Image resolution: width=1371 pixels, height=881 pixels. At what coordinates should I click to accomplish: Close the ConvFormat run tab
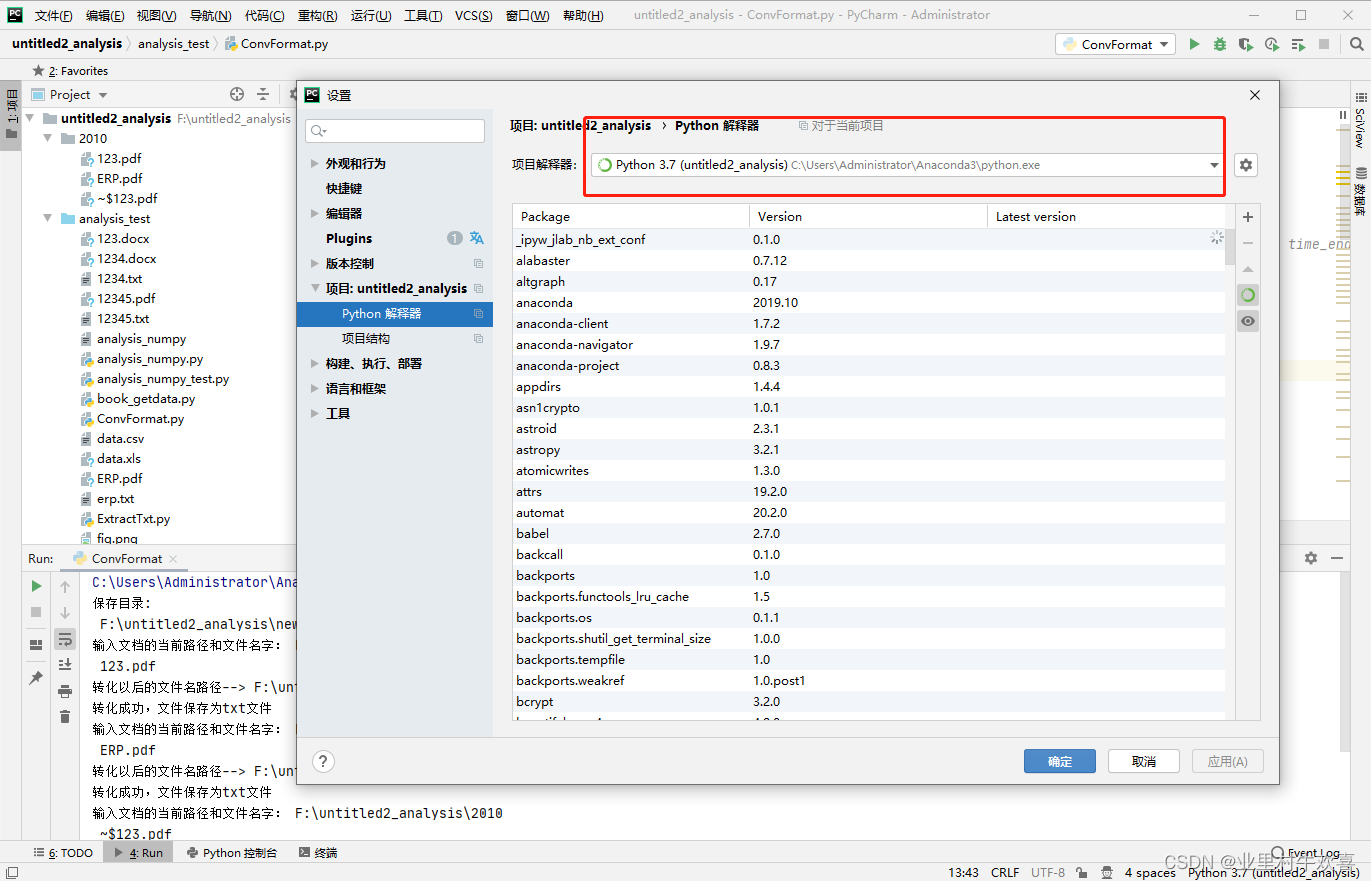[173, 559]
